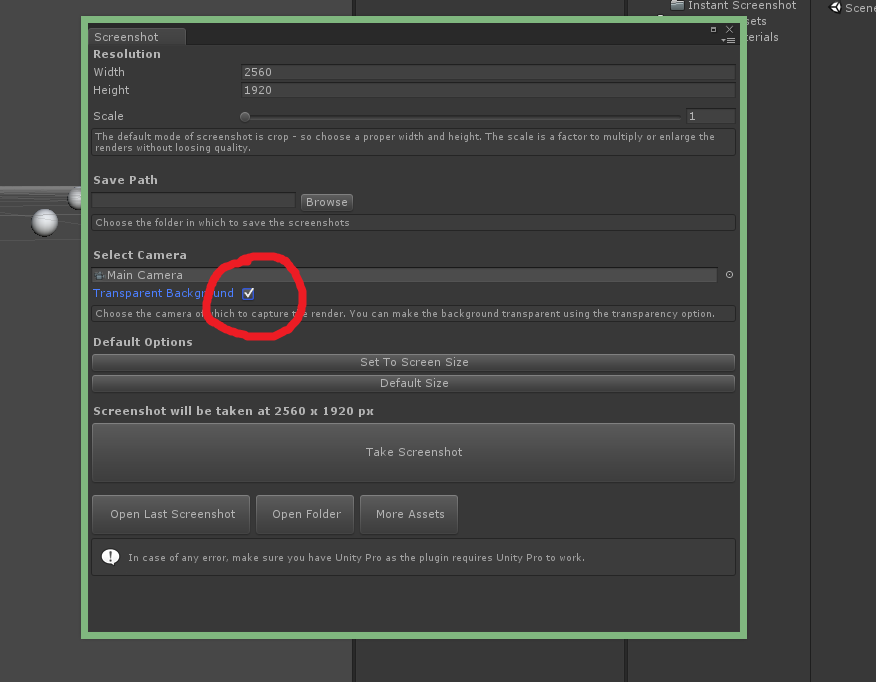Click the Scale slider handle
Viewport: 876px width, 682px height.
(x=245, y=116)
